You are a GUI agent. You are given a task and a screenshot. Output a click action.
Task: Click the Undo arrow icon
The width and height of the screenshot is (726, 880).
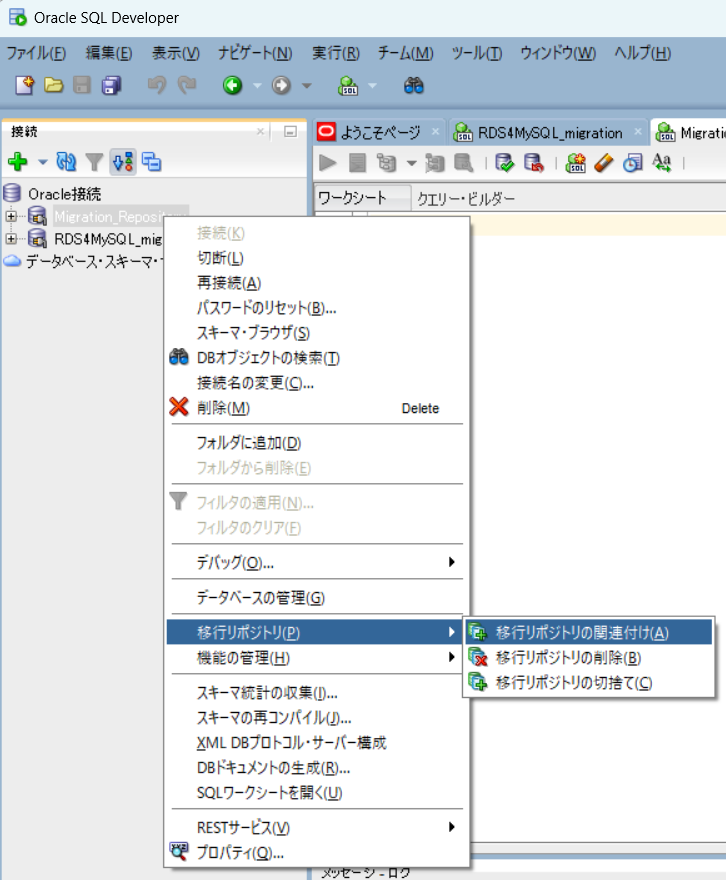click(x=157, y=85)
